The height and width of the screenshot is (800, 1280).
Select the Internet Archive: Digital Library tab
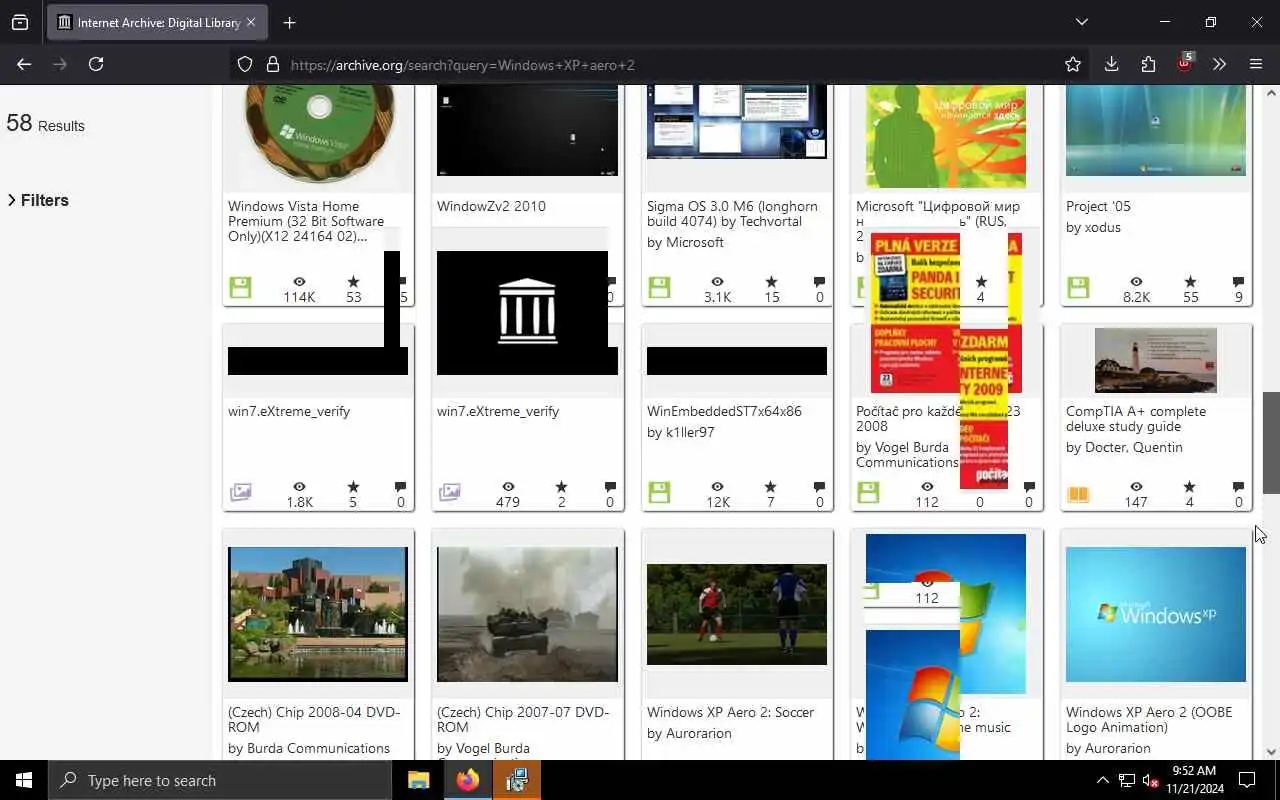(157, 22)
